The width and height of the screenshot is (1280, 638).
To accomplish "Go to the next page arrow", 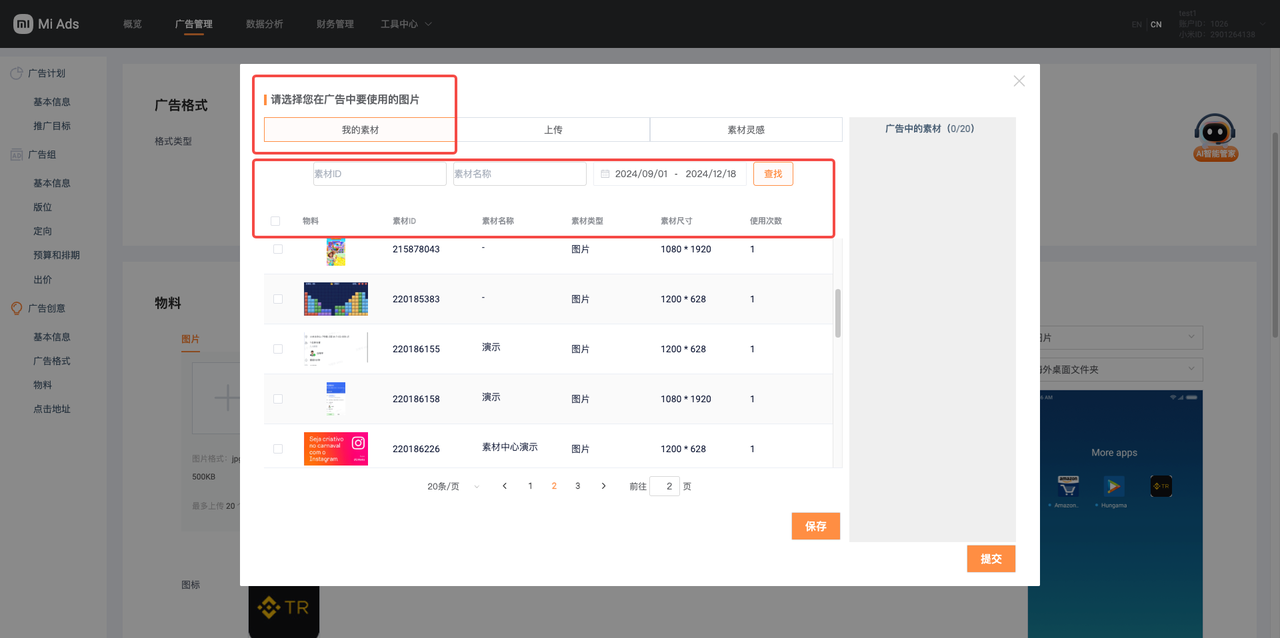I will [603, 486].
